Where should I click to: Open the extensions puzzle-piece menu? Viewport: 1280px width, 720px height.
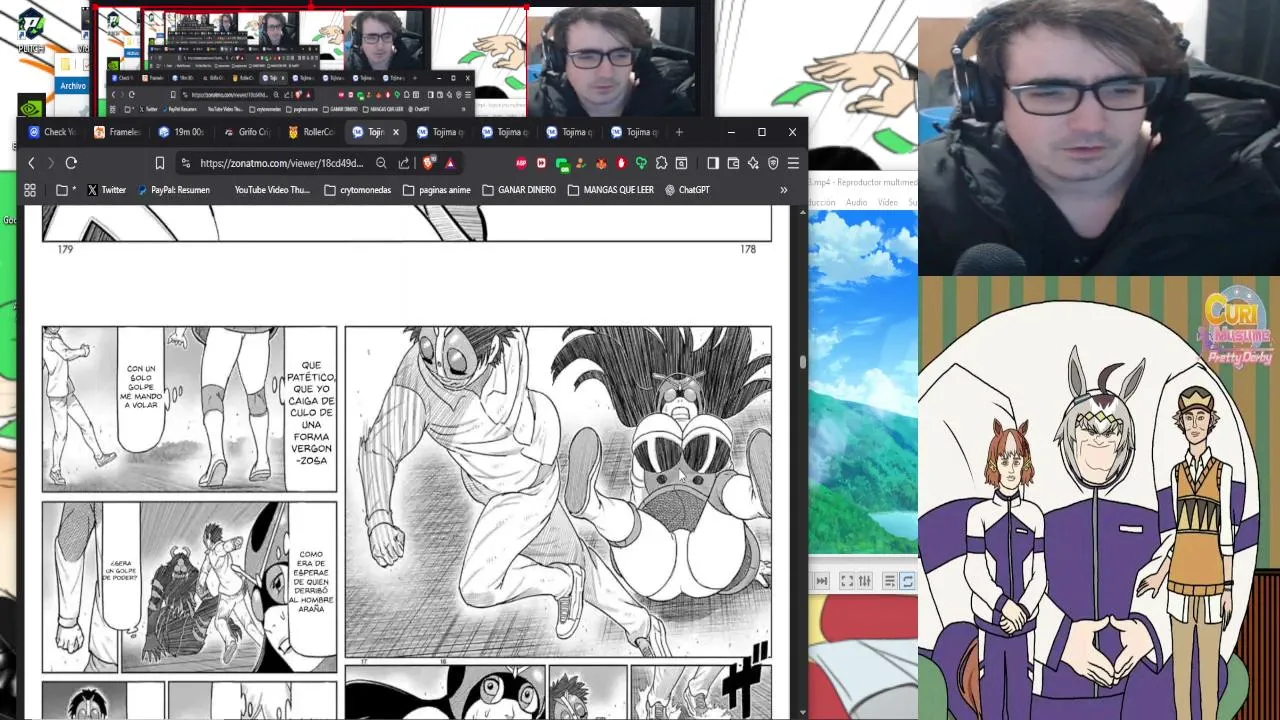click(661, 163)
